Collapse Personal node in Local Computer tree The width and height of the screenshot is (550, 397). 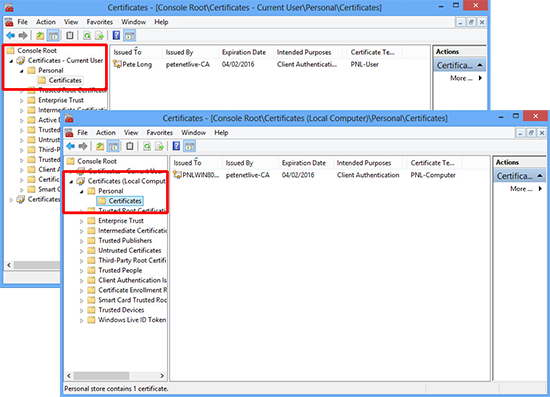pos(81,191)
